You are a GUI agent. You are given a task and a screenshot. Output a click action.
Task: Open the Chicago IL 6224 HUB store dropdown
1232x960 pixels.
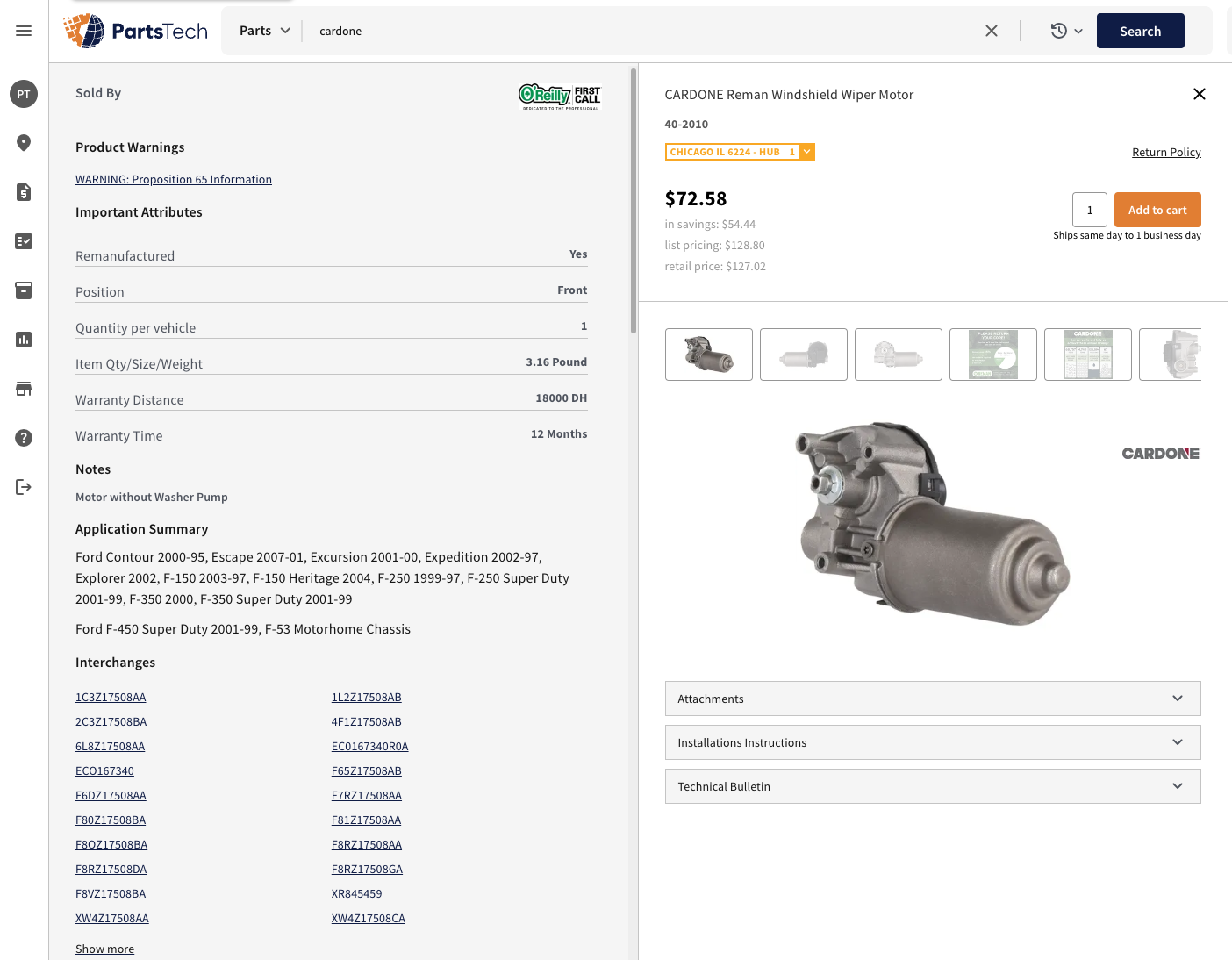(x=740, y=152)
